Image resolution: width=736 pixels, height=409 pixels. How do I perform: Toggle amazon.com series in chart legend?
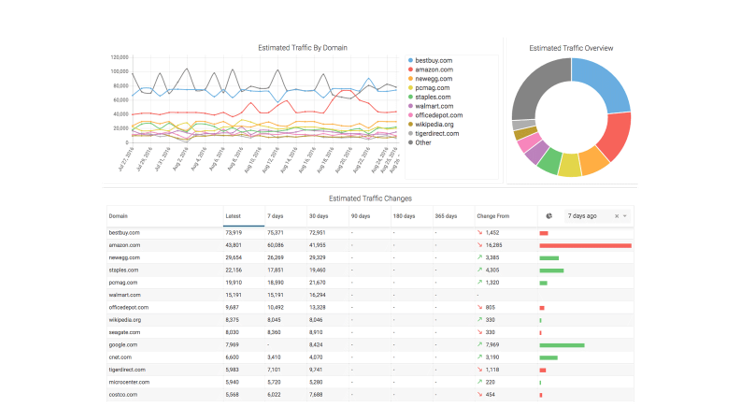[430, 69]
